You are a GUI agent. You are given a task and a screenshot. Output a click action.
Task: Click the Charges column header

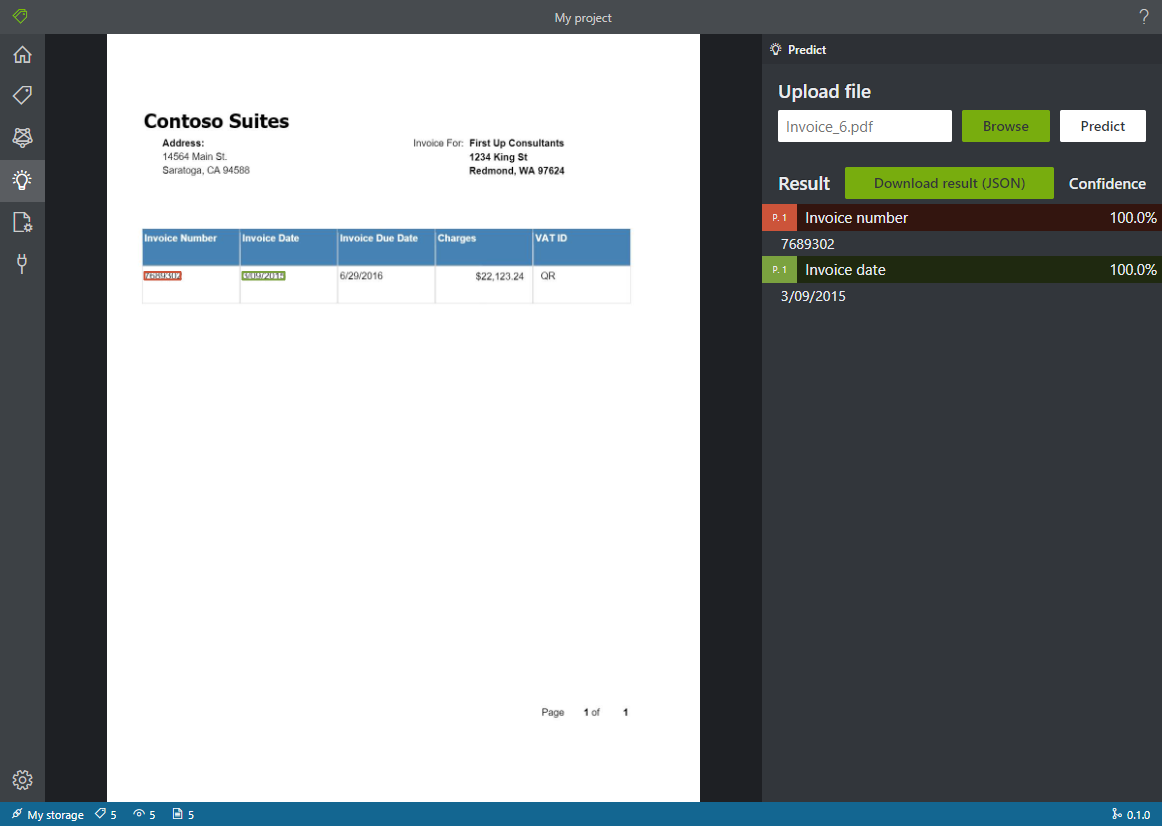(456, 238)
